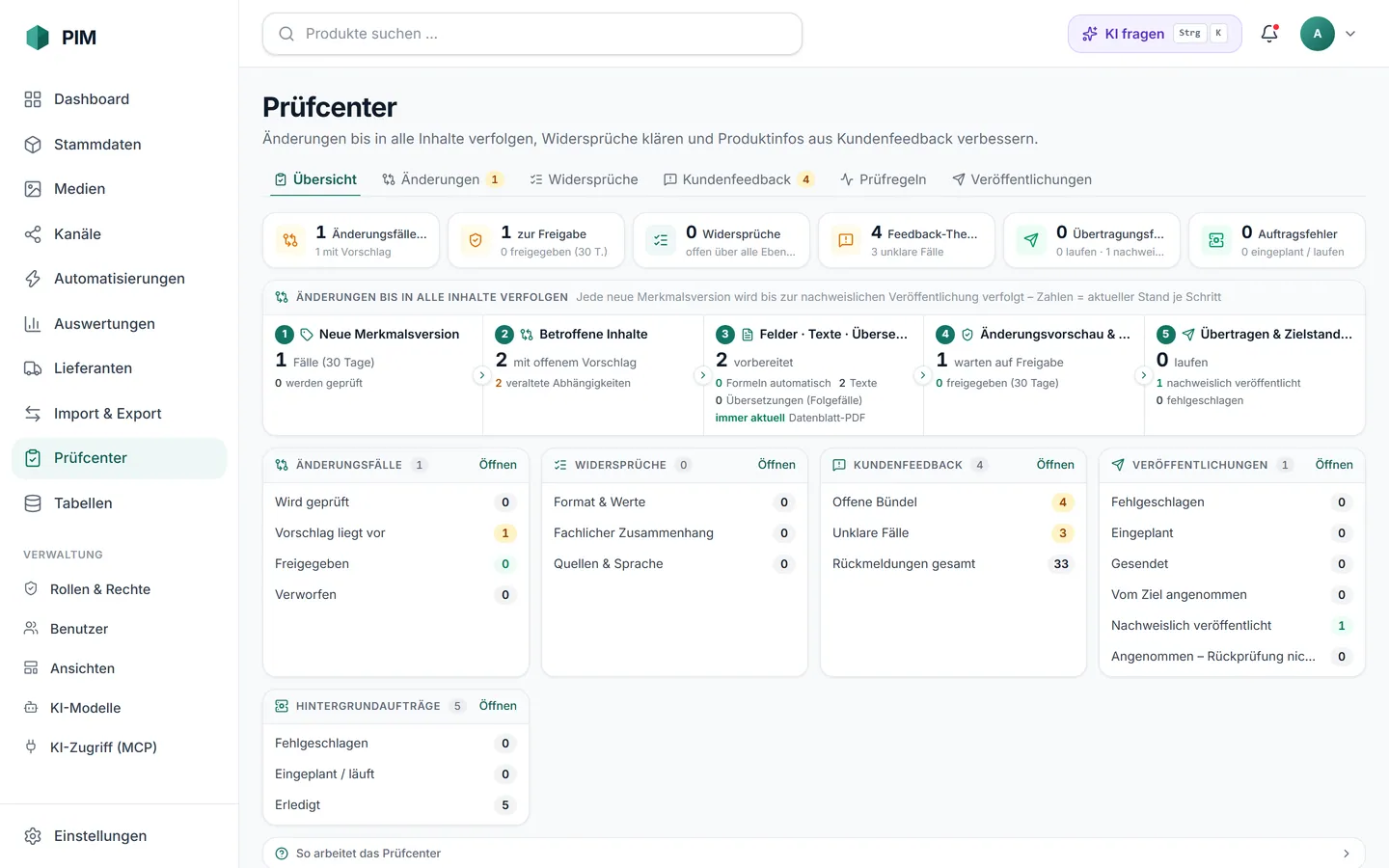Image resolution: width=1389 pixels, height=868 pixels.
Task: Click the Einstellungen gear icon
Action: [33, 836]
